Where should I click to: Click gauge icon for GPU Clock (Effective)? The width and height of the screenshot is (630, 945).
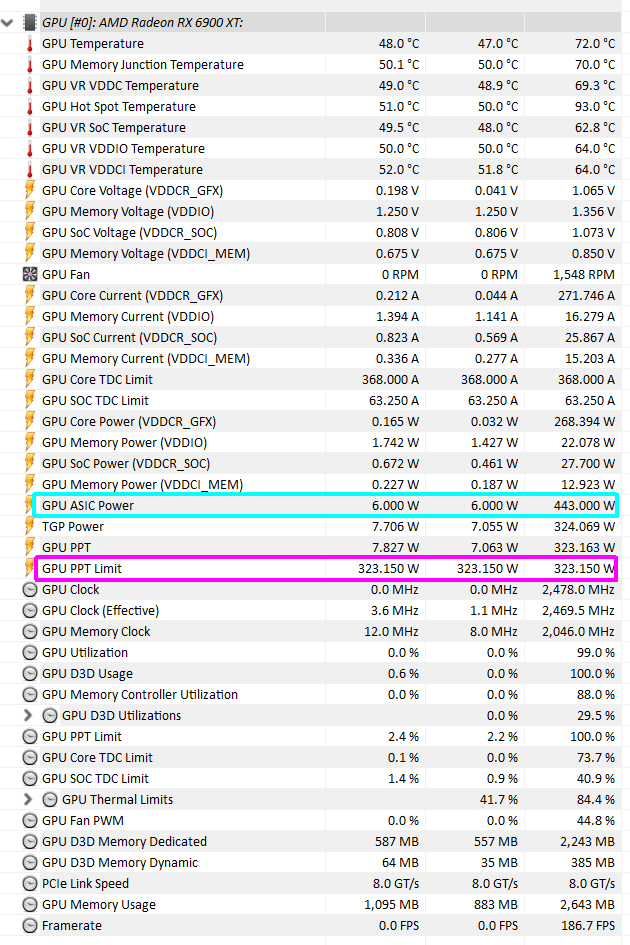coord(30,611)
